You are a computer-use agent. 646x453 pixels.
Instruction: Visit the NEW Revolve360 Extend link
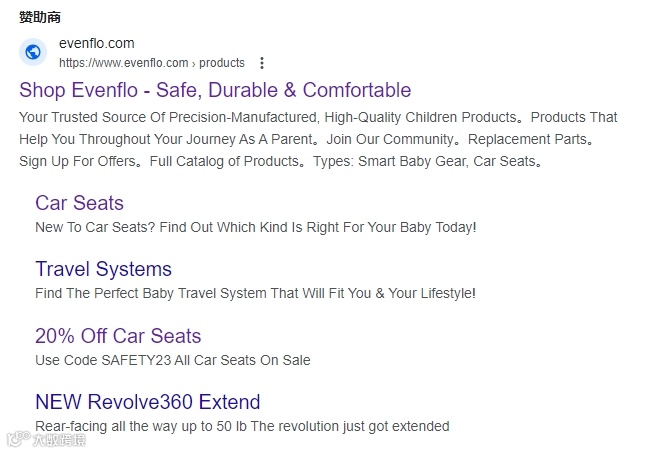[x=147, y=402]
